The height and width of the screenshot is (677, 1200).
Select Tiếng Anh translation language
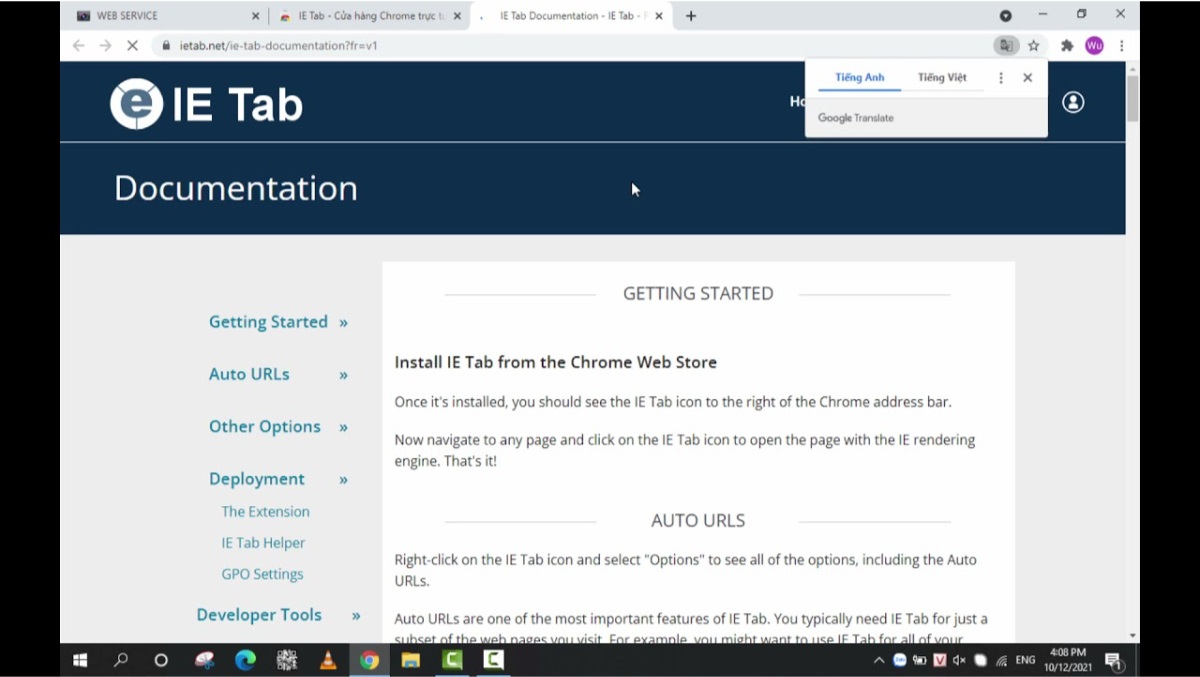[x=859, y=77]
